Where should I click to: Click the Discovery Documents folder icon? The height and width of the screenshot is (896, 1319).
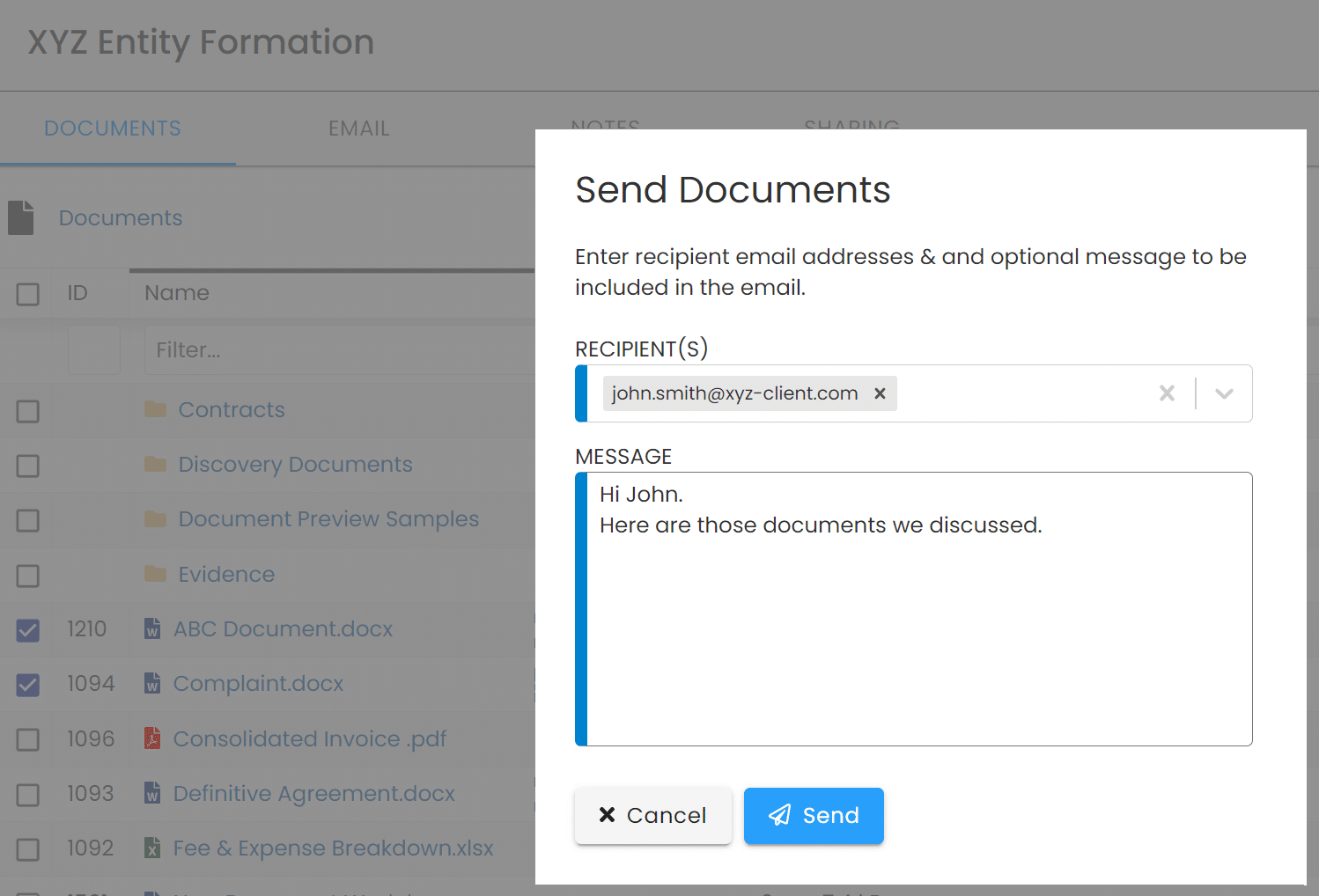pyautogui.click(x=156, y=464)
